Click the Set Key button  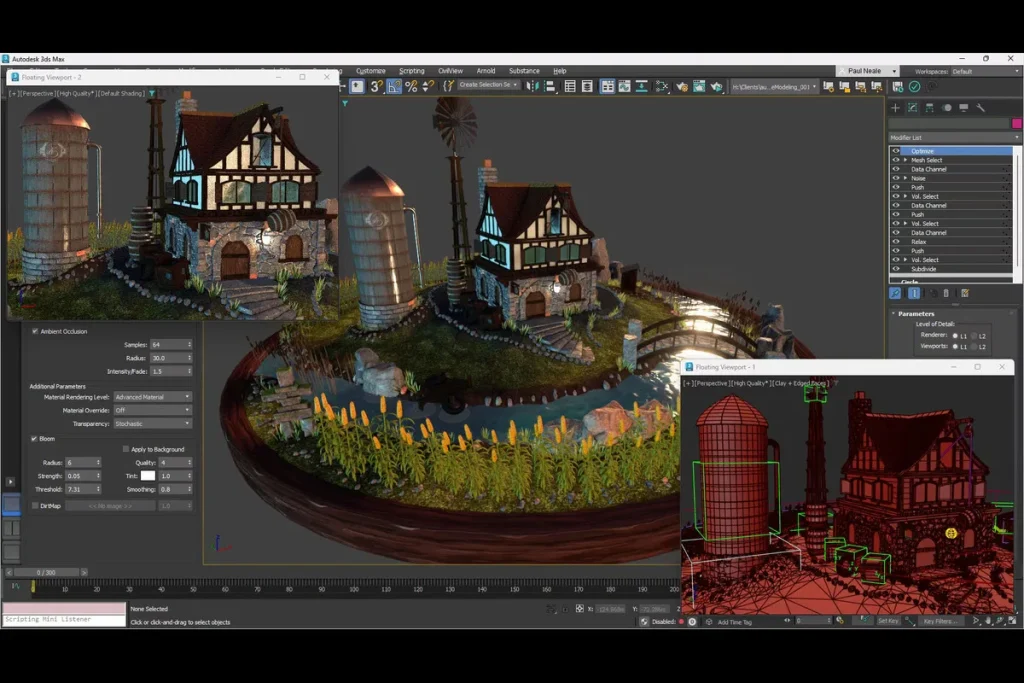(888, 621)
